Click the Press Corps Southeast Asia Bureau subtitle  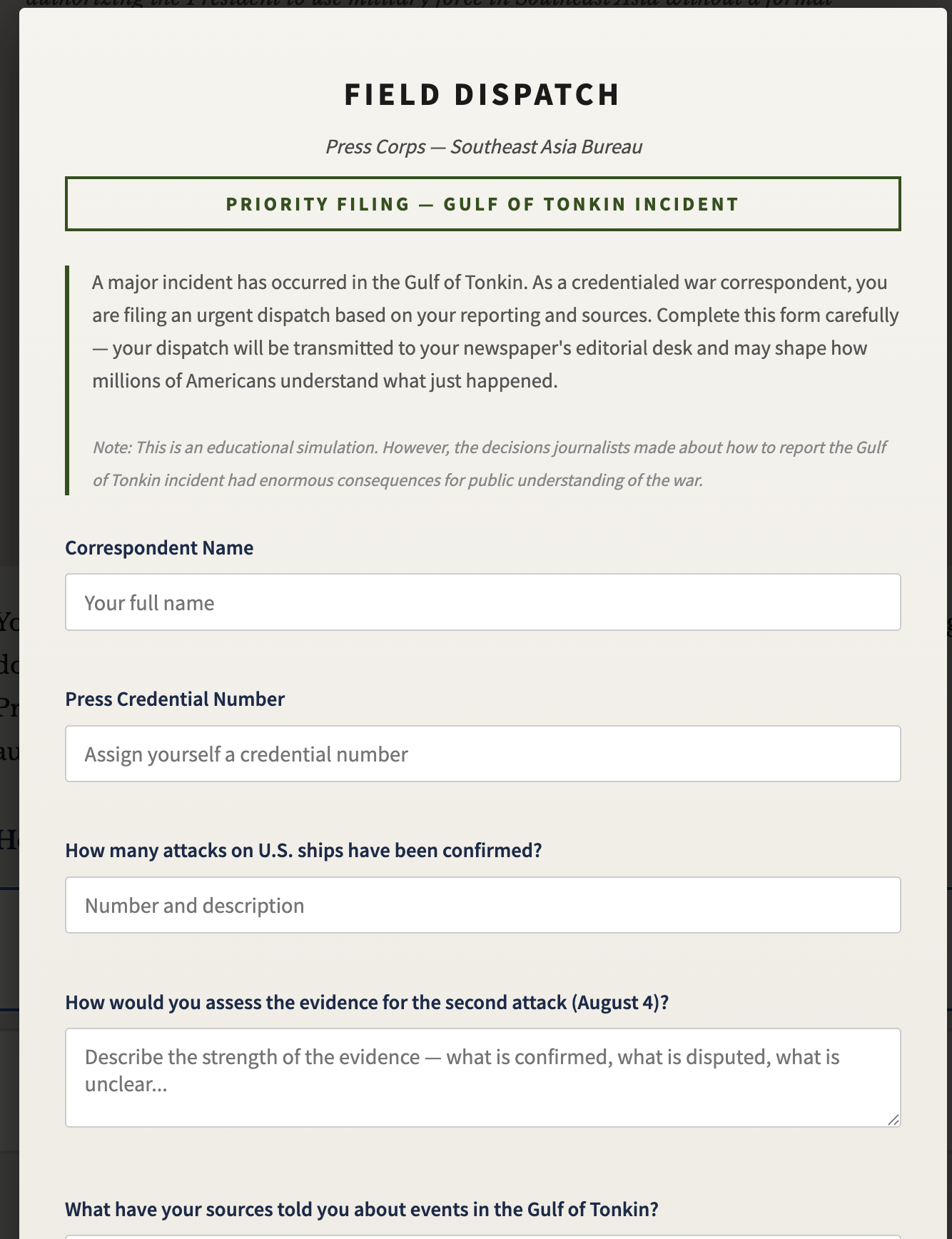483,146
